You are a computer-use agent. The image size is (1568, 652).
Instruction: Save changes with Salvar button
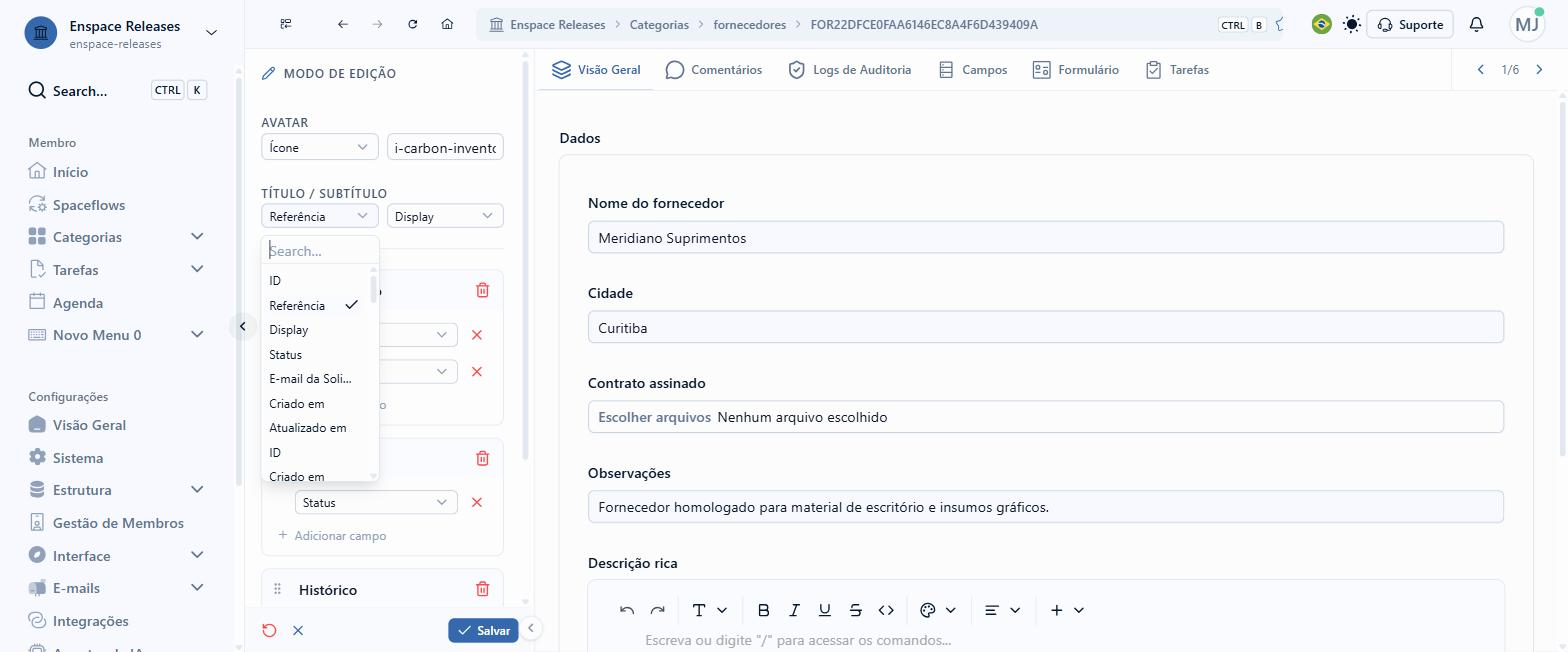483,630
